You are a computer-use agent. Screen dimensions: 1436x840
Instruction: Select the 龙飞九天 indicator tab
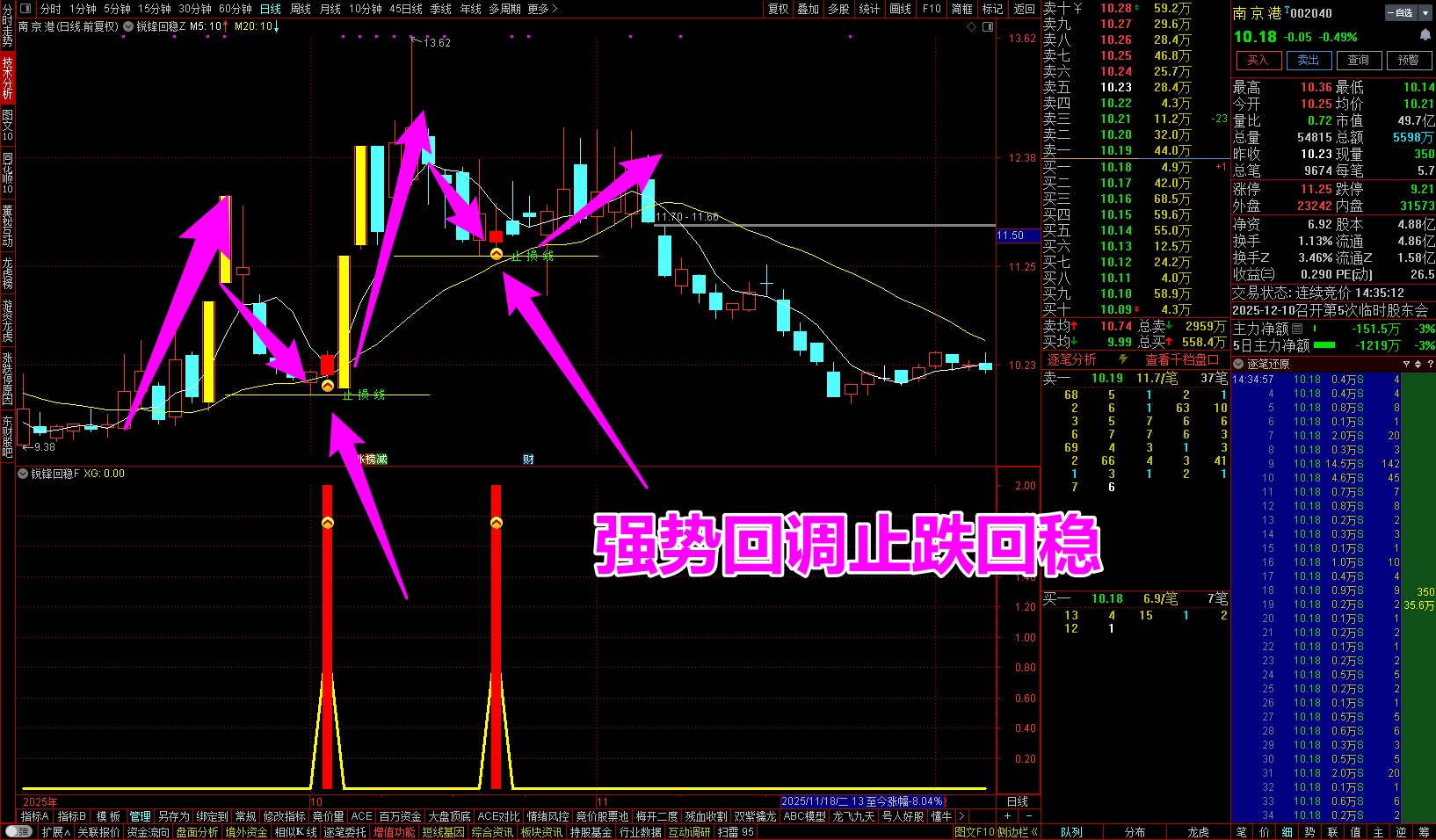click(x=854, y=816)
